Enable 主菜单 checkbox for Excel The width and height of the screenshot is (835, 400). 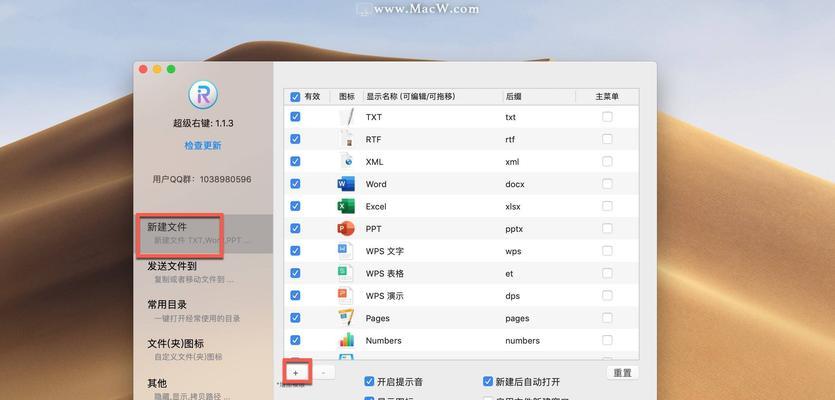607,206
